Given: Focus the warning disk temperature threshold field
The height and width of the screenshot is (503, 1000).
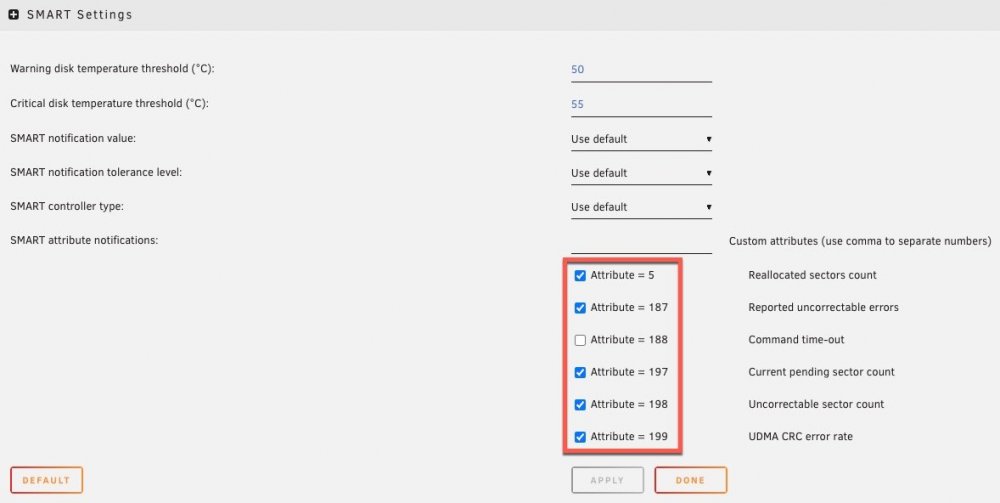Looking at the screenshot, I should coord(641,69).
